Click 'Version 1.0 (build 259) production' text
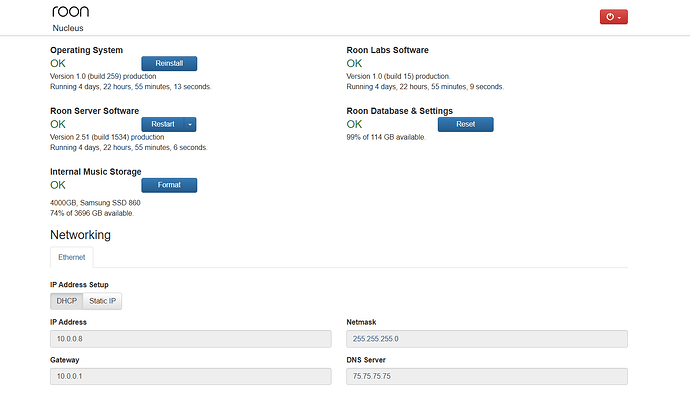The width and height of the screenshot is (690, 403). click(103, 76)
